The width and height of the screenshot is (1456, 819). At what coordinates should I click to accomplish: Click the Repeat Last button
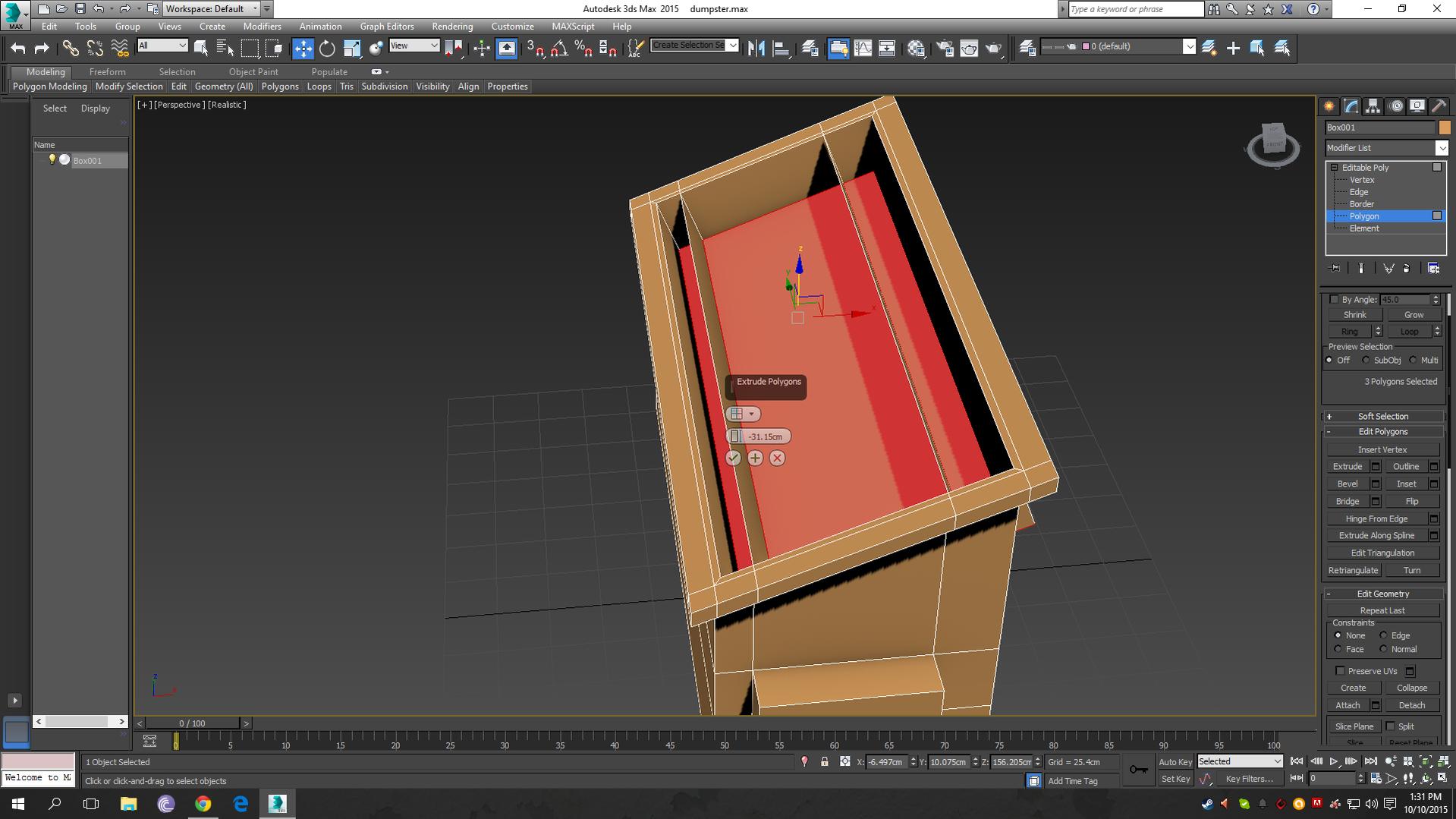pos(1382,610)
